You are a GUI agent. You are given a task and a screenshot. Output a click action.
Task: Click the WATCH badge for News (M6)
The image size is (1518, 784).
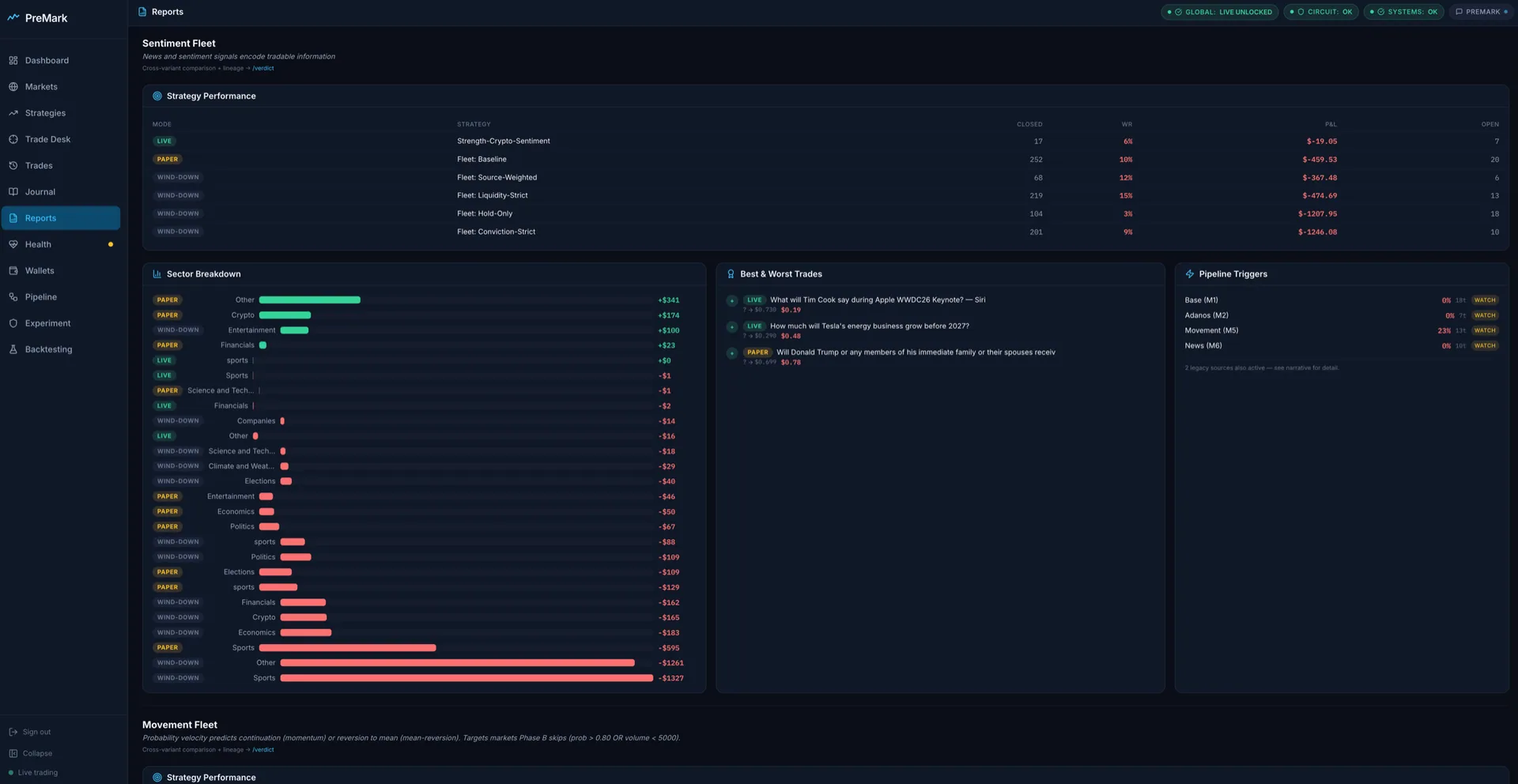click(1485, 345)
